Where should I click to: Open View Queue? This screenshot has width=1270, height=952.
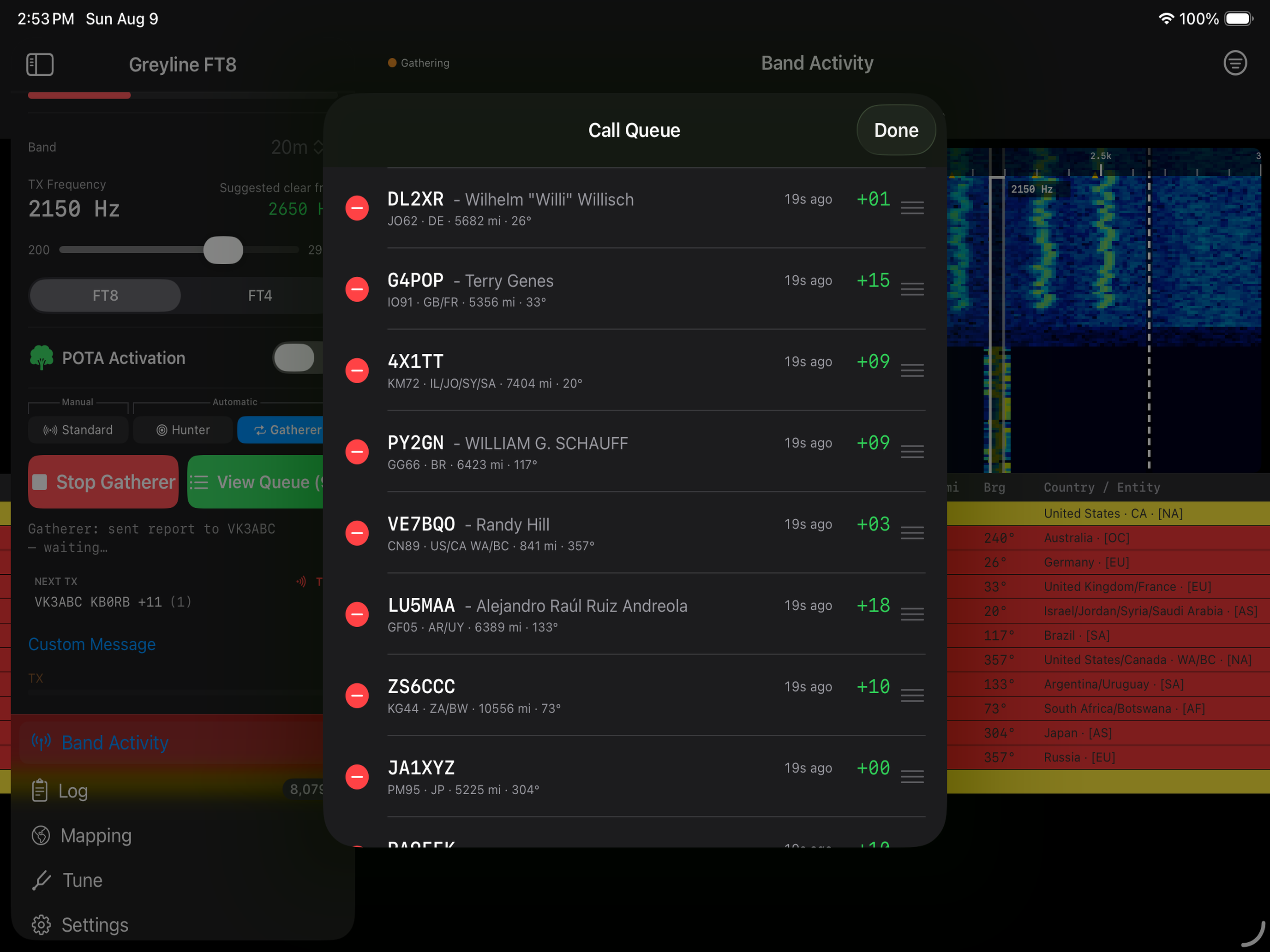coord(256,482)
